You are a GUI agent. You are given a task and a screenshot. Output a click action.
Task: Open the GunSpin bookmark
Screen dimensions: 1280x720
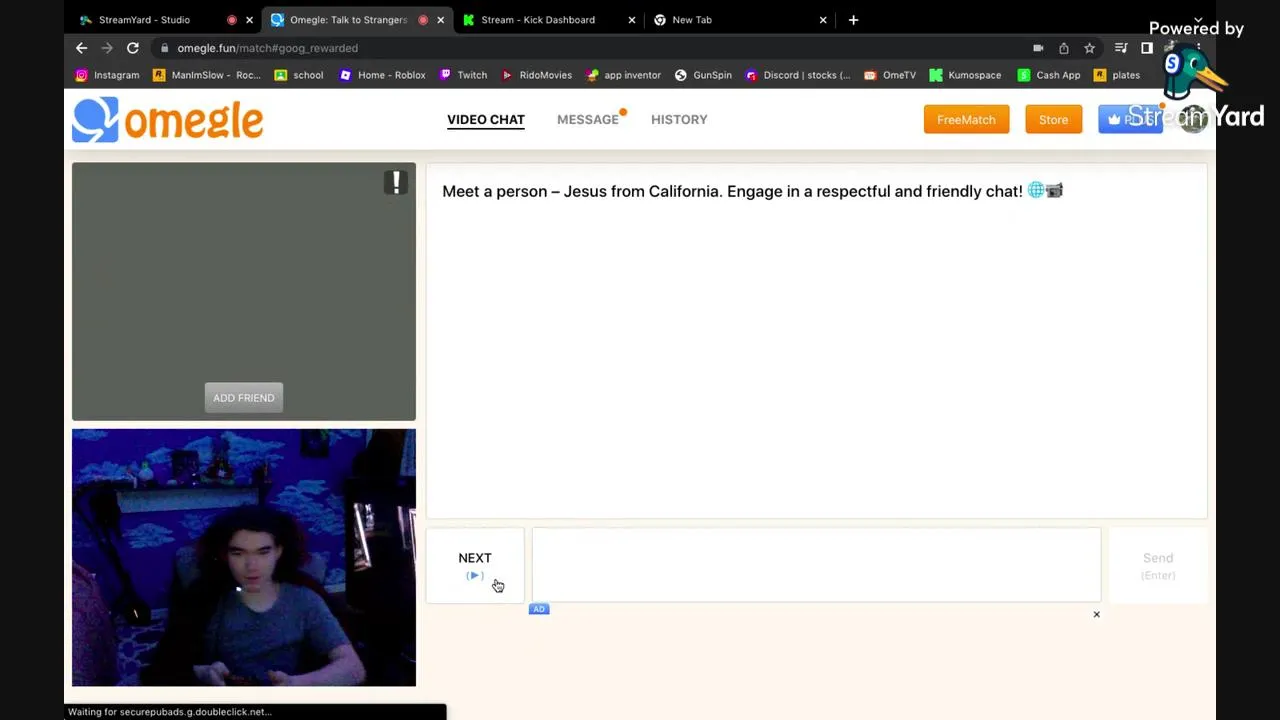point(703,75)
